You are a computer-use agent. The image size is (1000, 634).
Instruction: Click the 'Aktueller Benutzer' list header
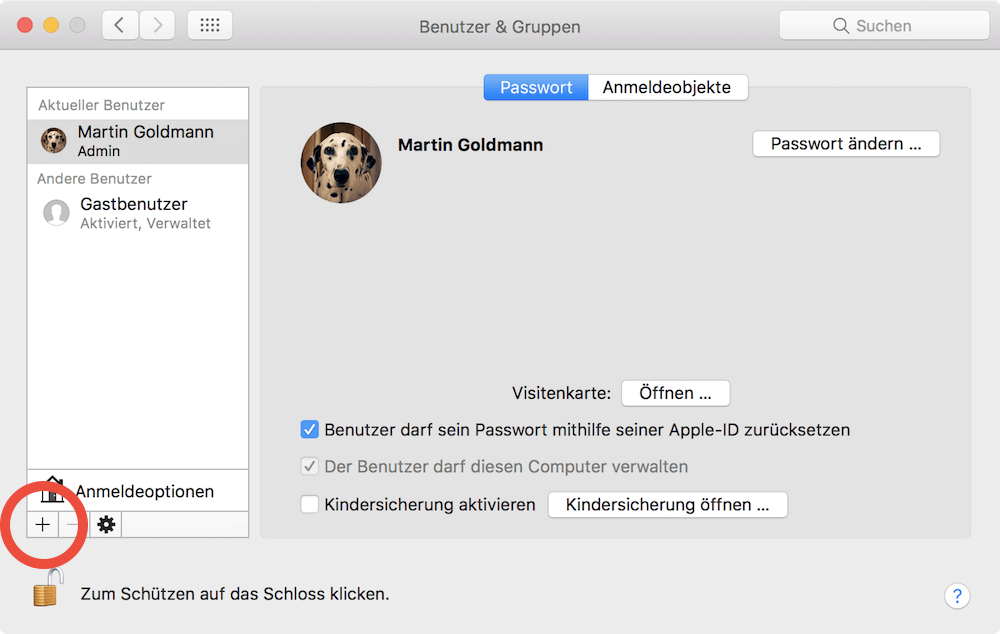click(x=101, y=105)
